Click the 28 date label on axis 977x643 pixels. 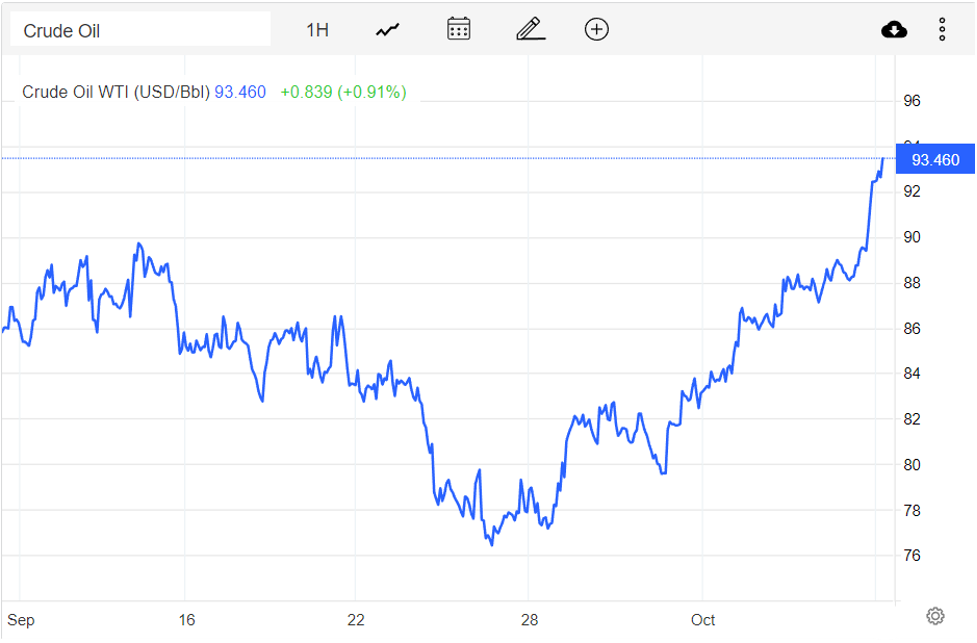click(529, 620)
